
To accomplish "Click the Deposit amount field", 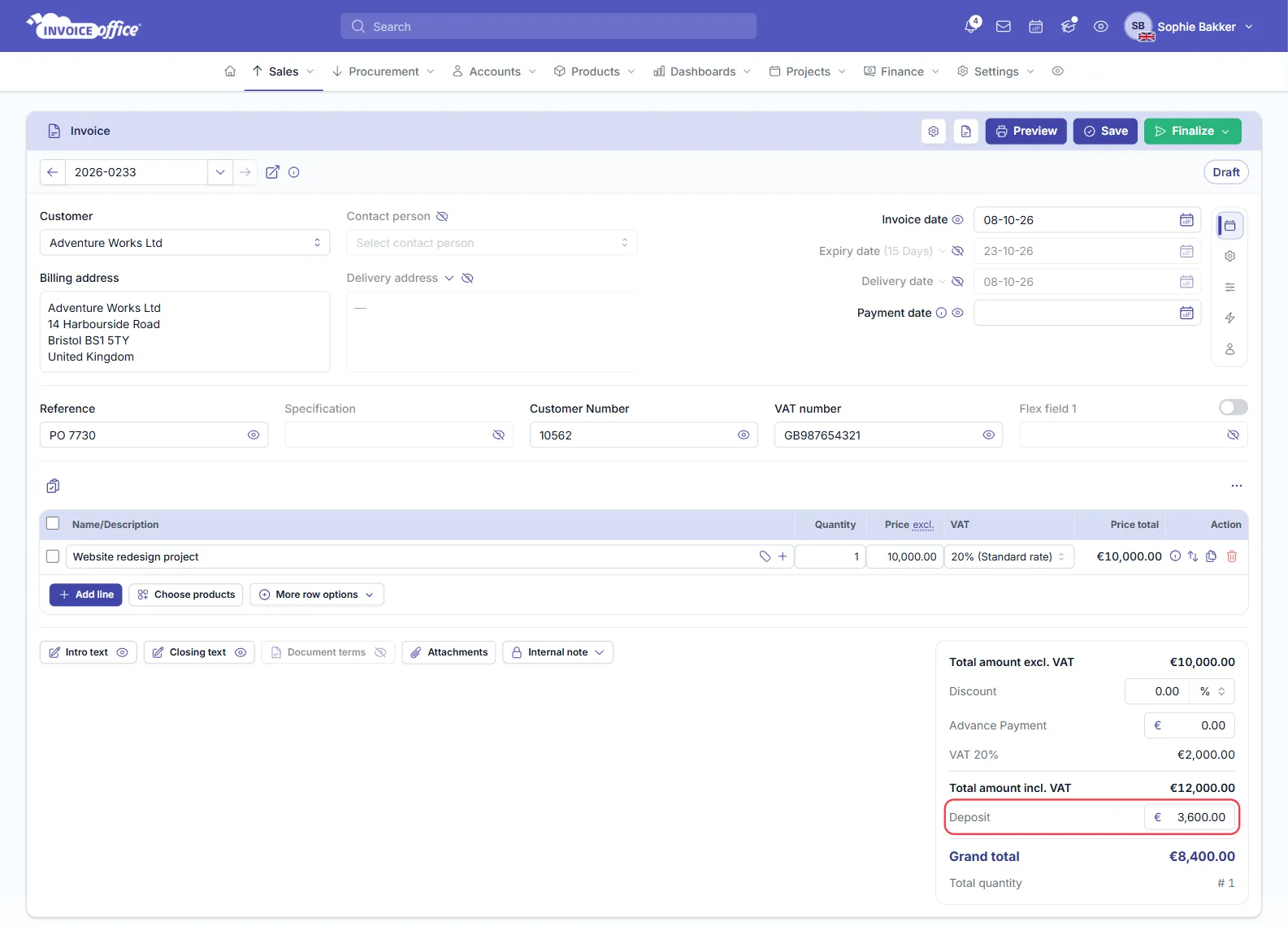I will point(1190,817).
